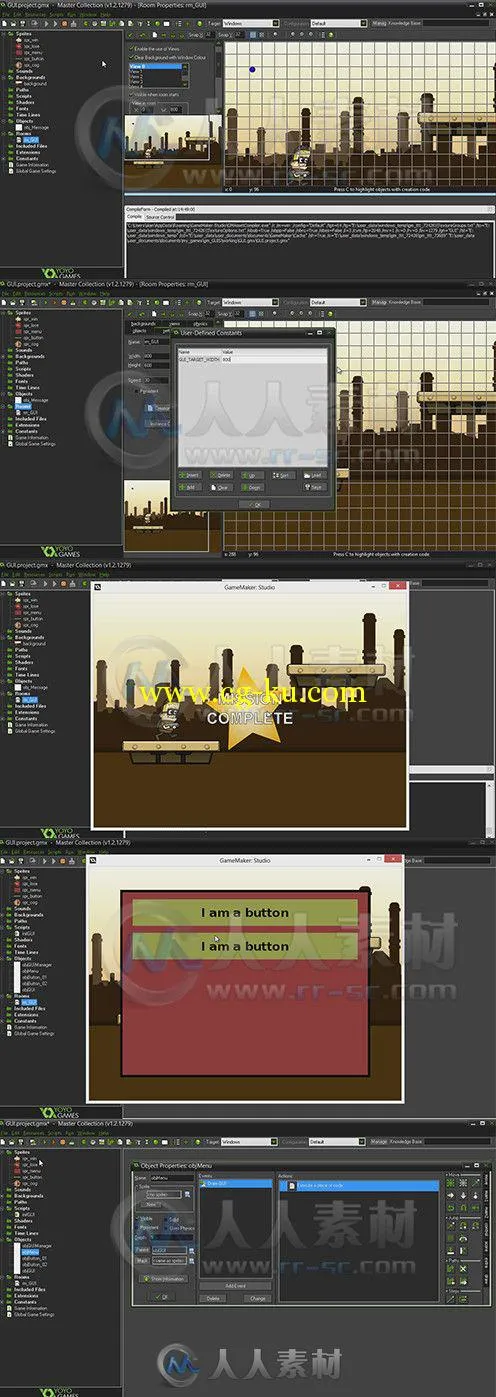Click the Up button in Constants dialog

[x=252, y=475]
